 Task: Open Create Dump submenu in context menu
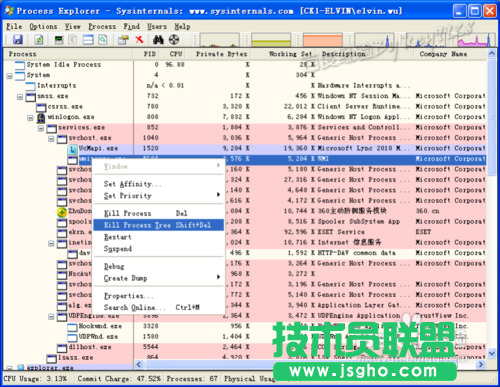pos(158,278)
